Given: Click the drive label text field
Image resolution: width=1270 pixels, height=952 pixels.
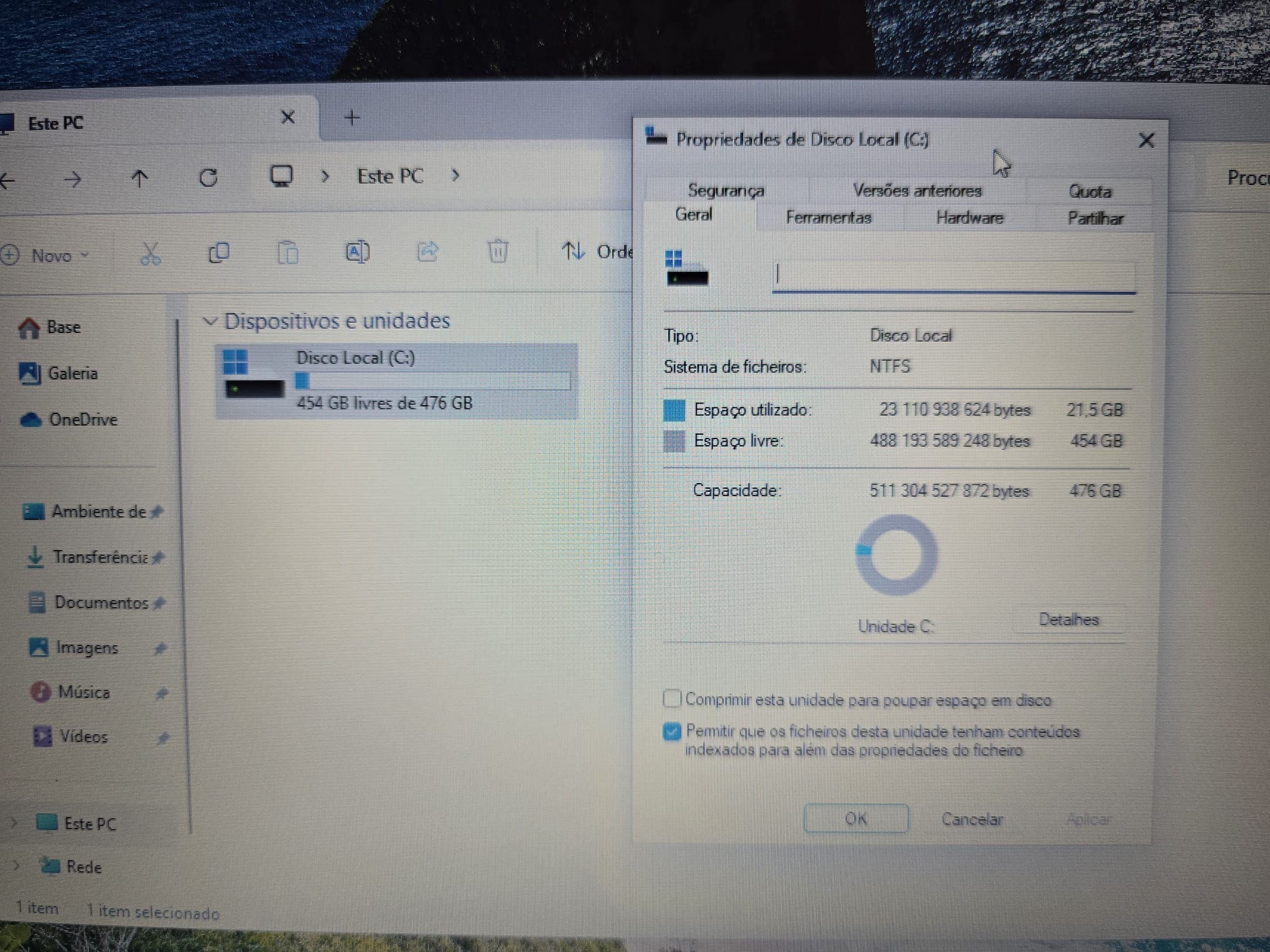Looking at the screenshot, I should pyautogui.click(x=954, y=276).
